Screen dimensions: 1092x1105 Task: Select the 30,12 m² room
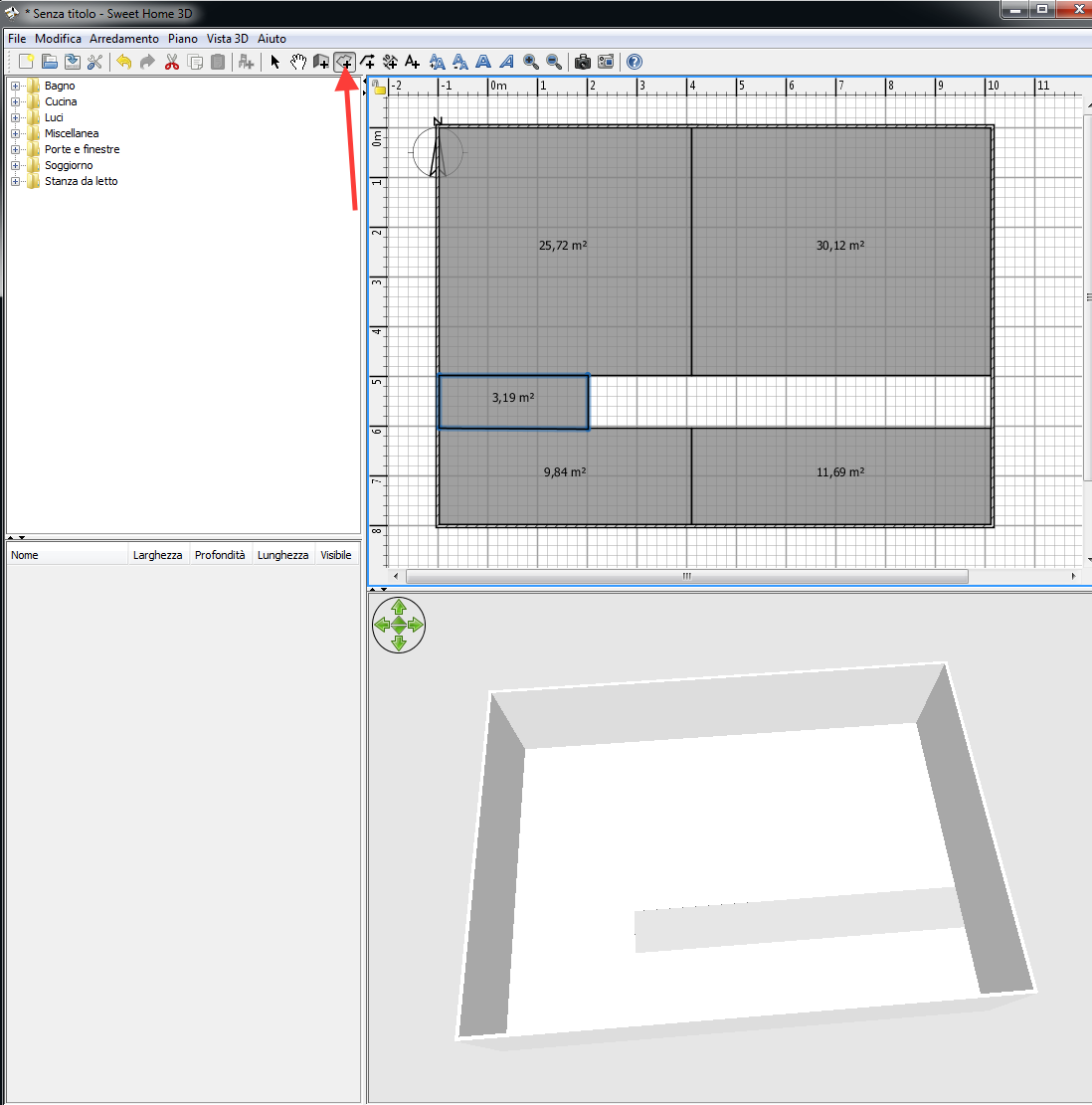tap(841, 251)
